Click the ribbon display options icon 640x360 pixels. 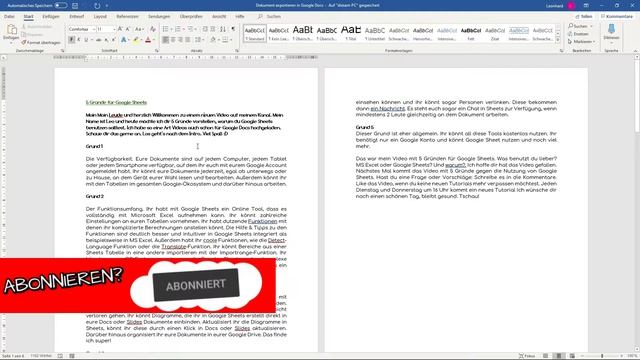[x=586, y=6]
